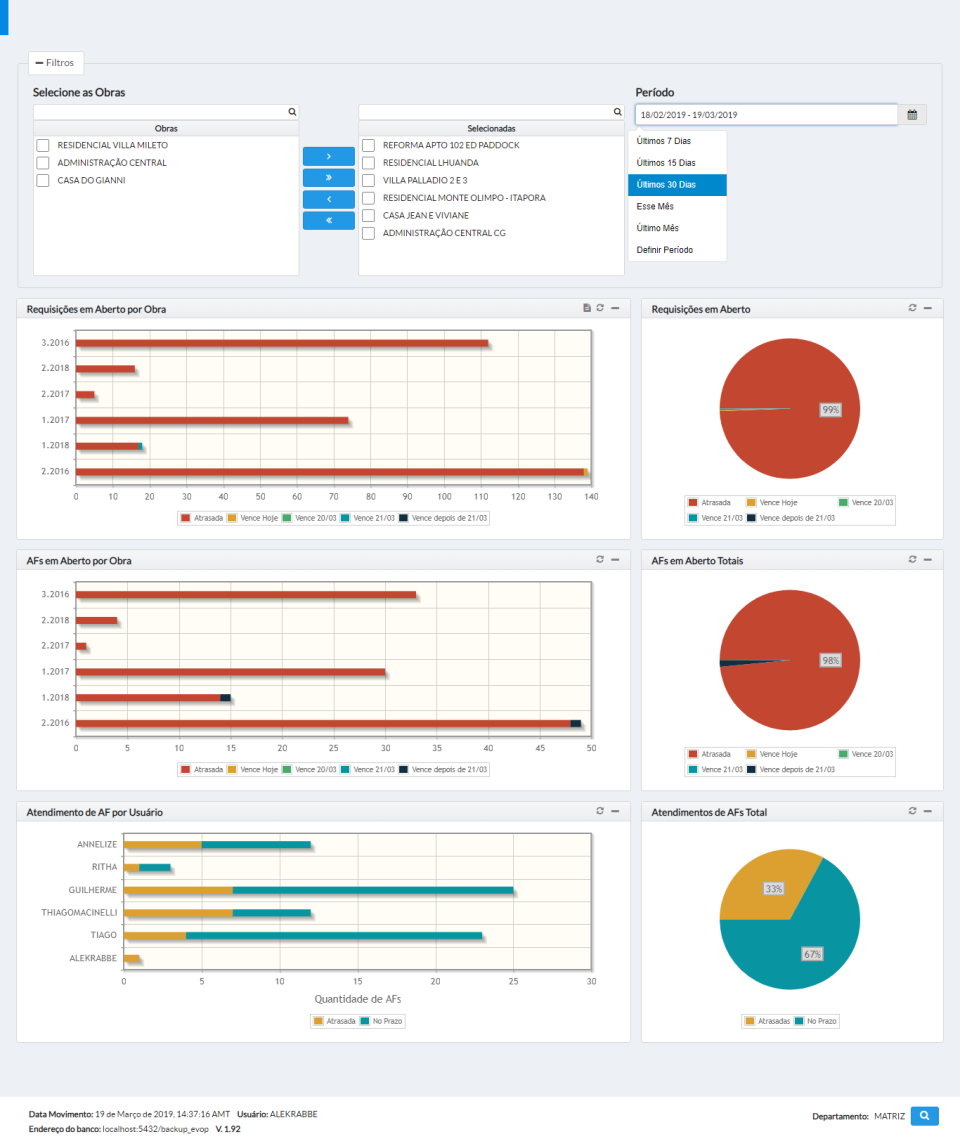Select Últimos 7 Dias in the period list
960x1146 pixels.
click(x=665, y=140)
